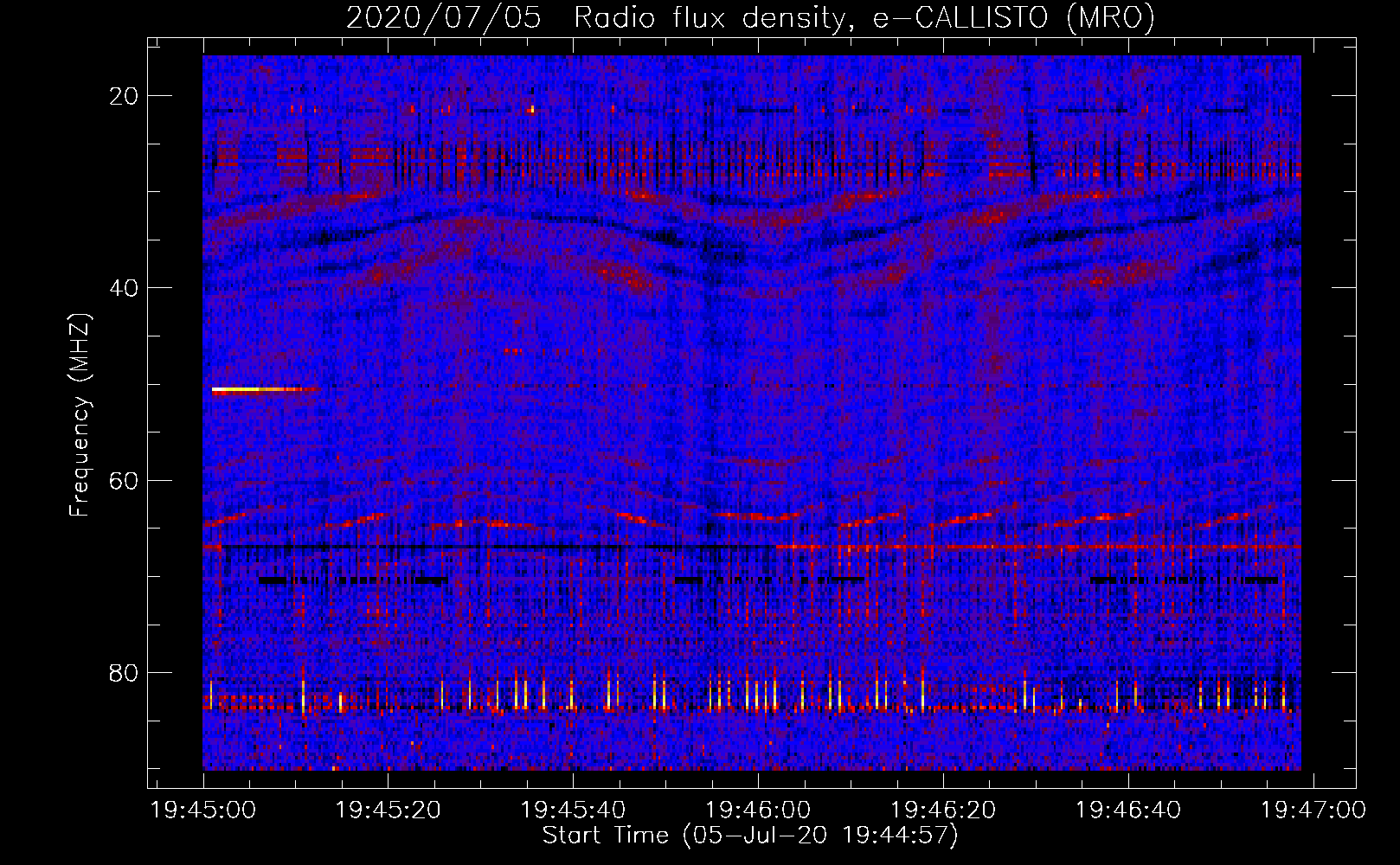Click the time tick label "19:45:40"
The width and height of the screenshot is (1400, 865).
point(574,810)
